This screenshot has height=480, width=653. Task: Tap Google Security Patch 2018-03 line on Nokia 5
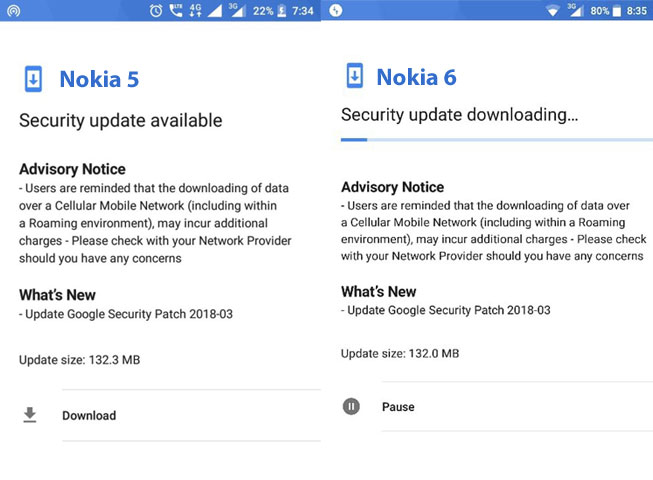click(x=126, y=314)
